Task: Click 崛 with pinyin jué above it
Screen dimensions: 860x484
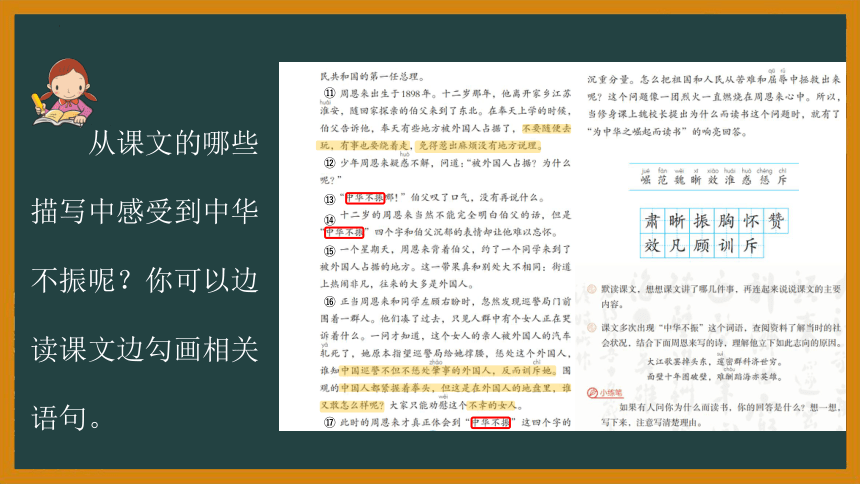Action: tap(646, 180)
